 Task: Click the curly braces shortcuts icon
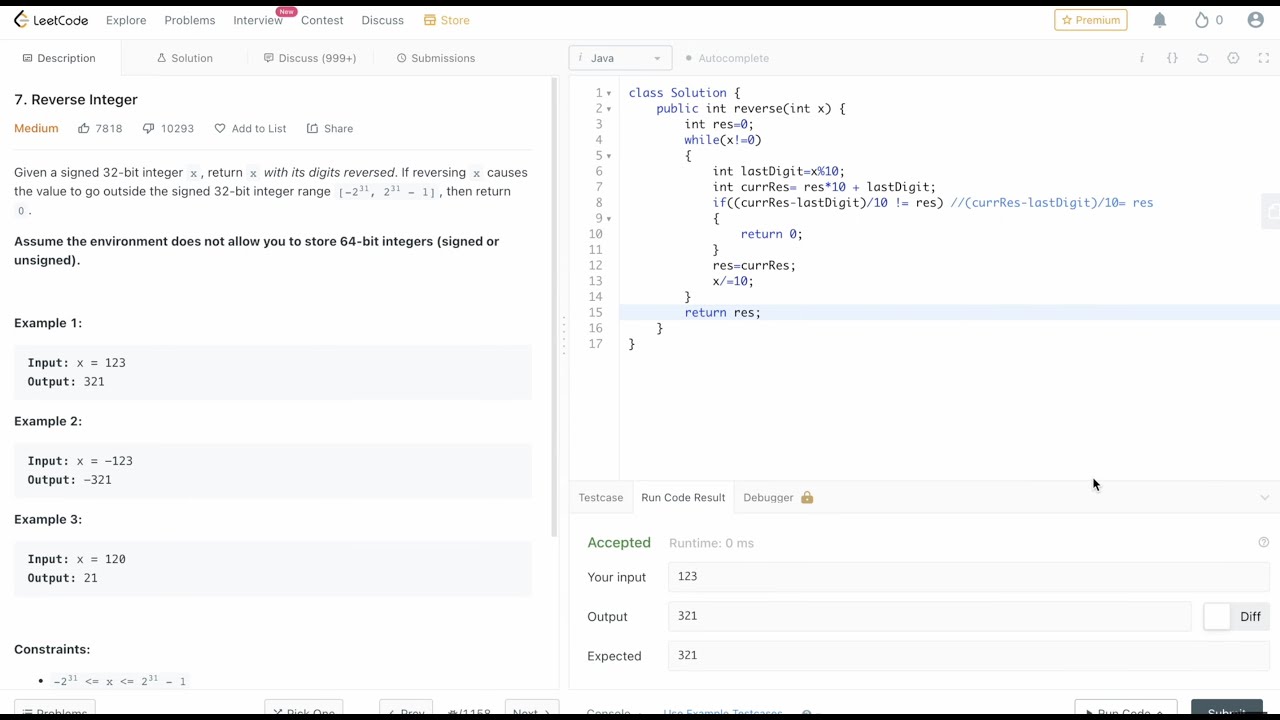pos(1172,58)
